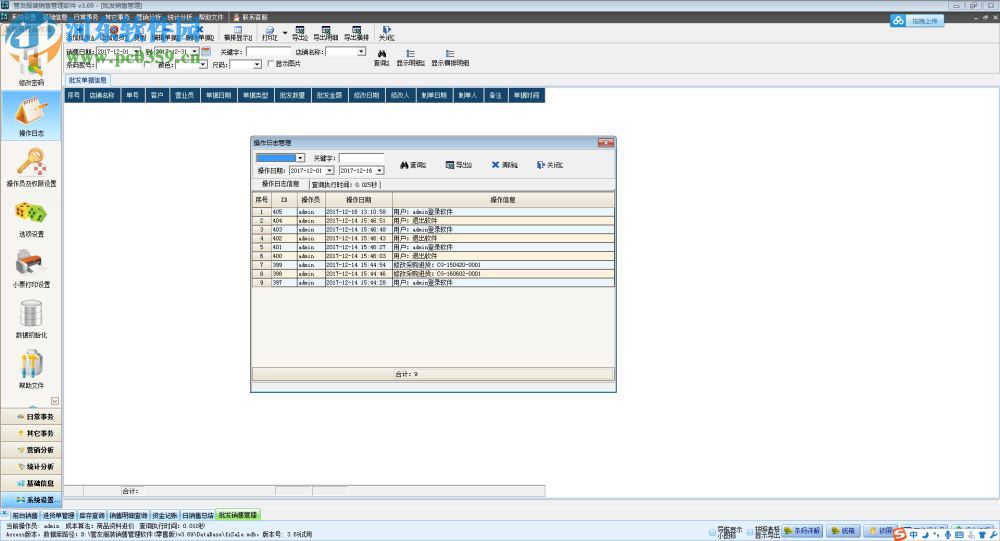Click main window 关键字 input field
This screenshot has height=541, width=1000.
pos(268,52)
